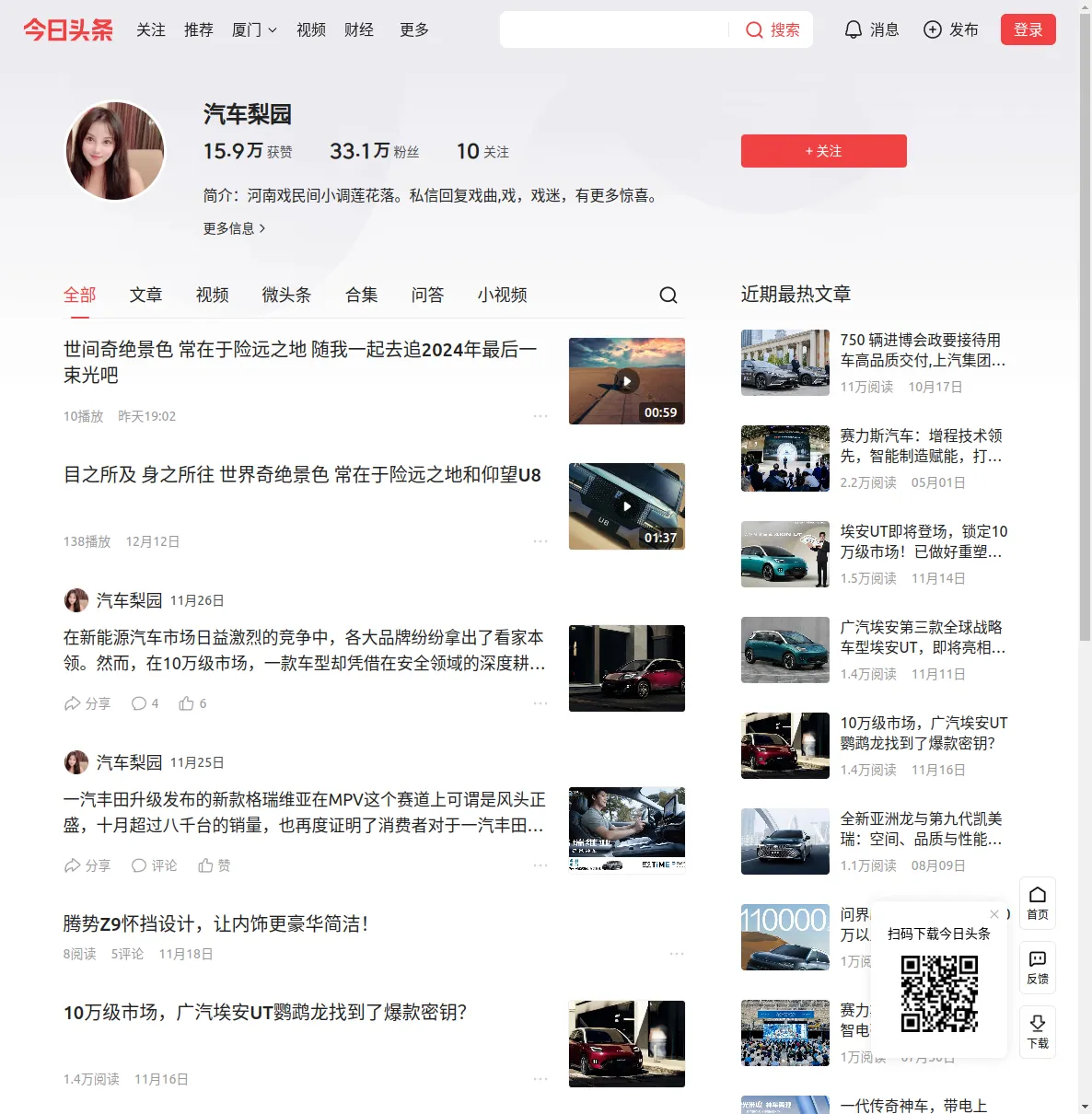Open more options for 腾势Z9怀挡设计 article
This screenshot has height=1114, width=1092.
677,954
